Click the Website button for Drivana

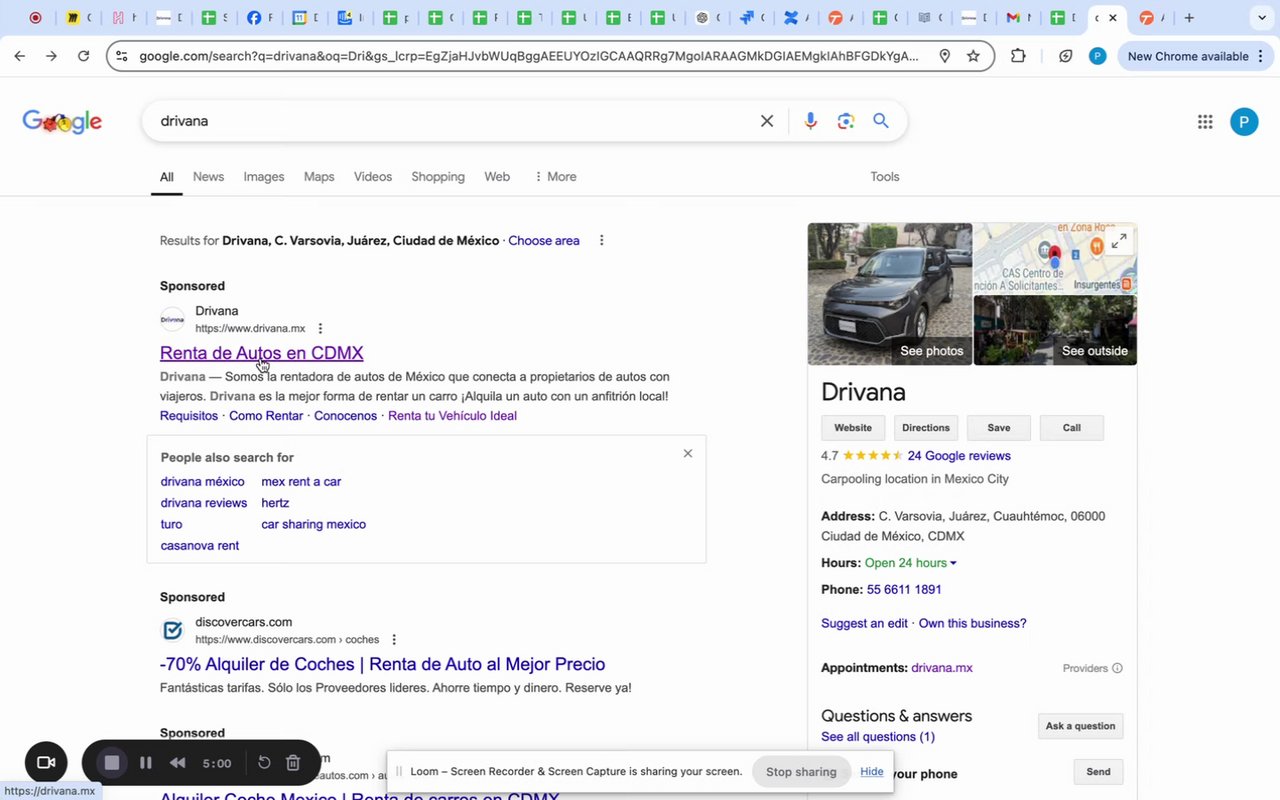853,428
